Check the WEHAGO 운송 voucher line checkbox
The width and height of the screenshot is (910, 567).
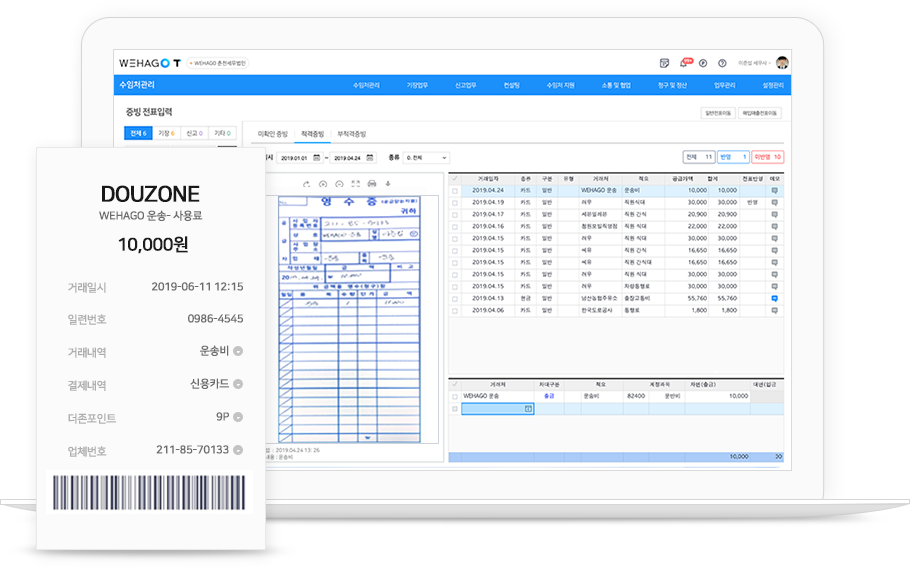[455, 396]
